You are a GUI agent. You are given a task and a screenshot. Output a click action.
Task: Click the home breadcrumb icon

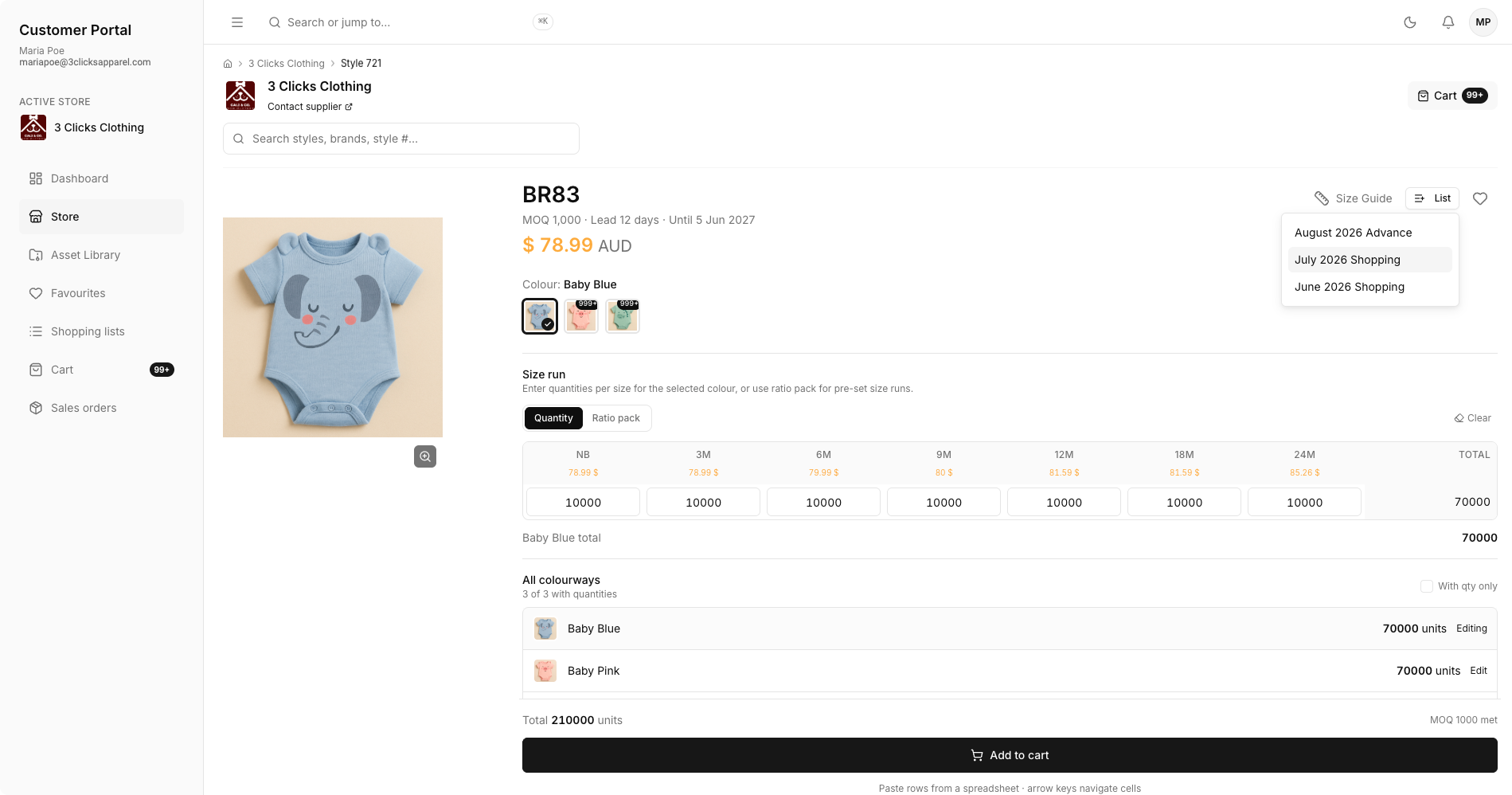(x=228, y=64)
